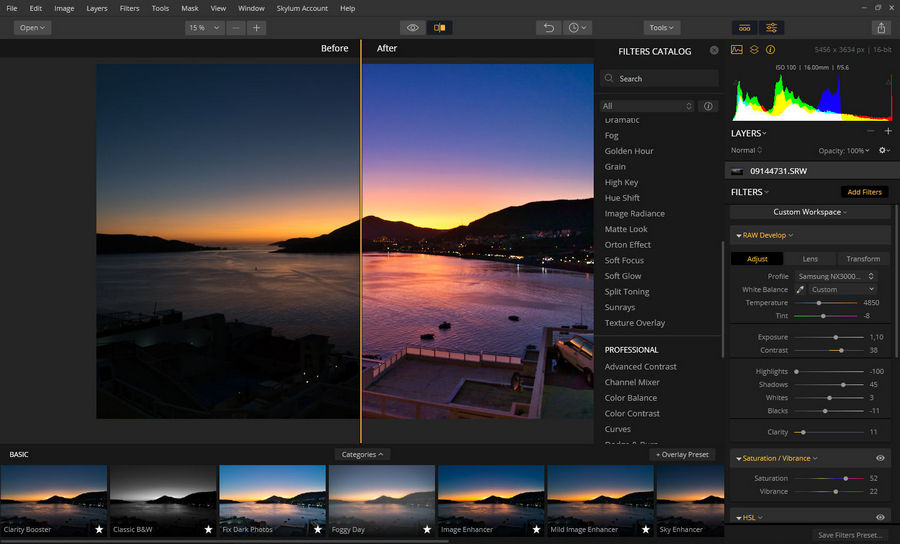This screenshot has width=900, height=544.
Task: Select the Golden Hour filter
Action: (629, 151)
